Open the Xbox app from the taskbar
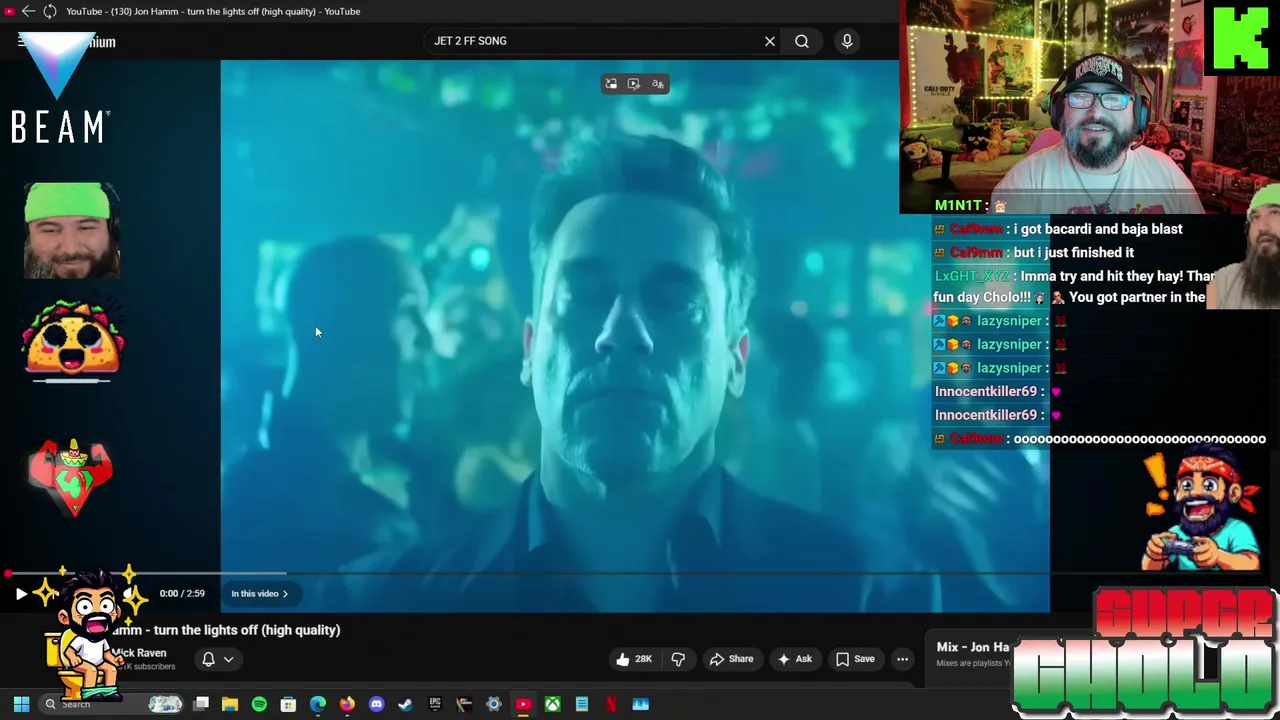The width and height of the screenshot is (1280, 720). pyautogui.click(x=552, y=704)
